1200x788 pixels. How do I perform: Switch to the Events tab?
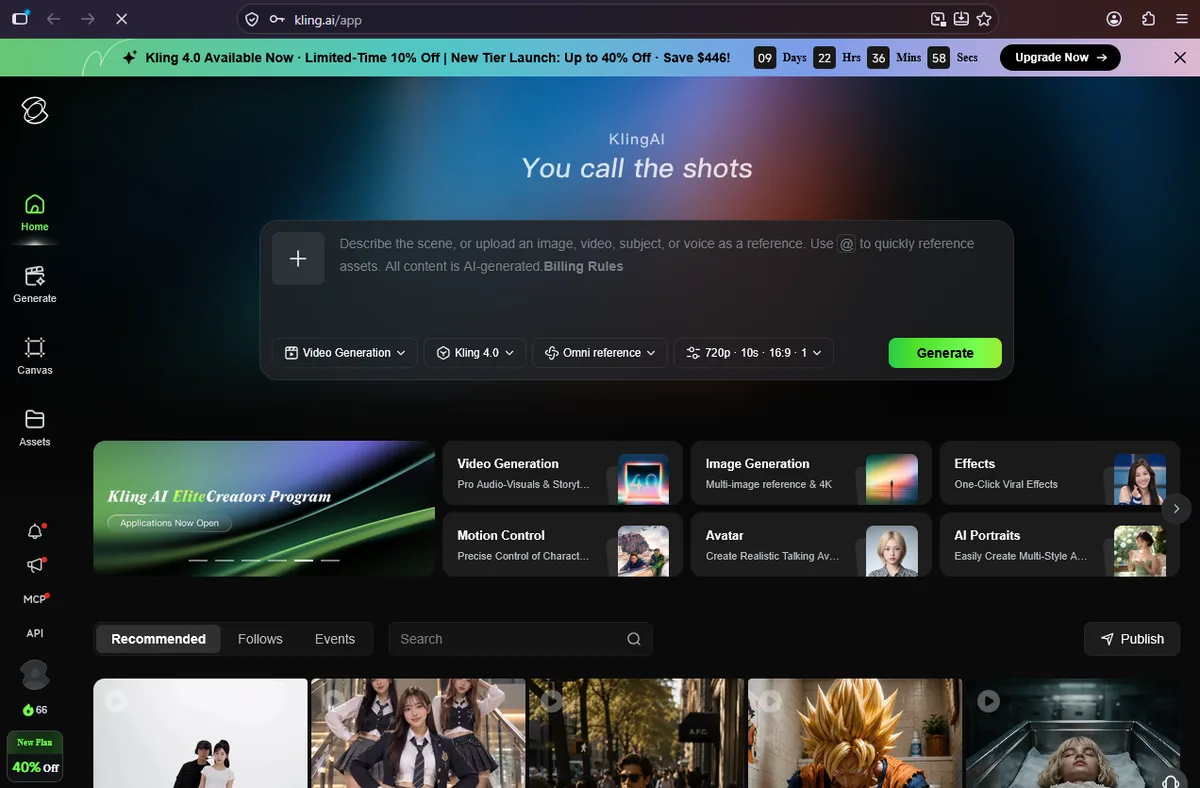coord(335,639)
